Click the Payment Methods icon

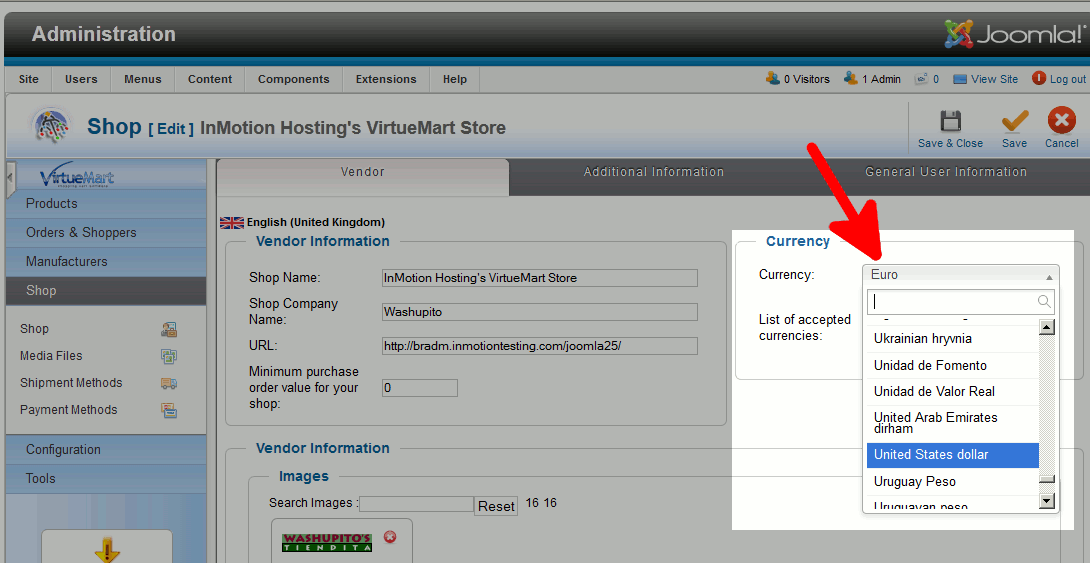coord(169,410)
